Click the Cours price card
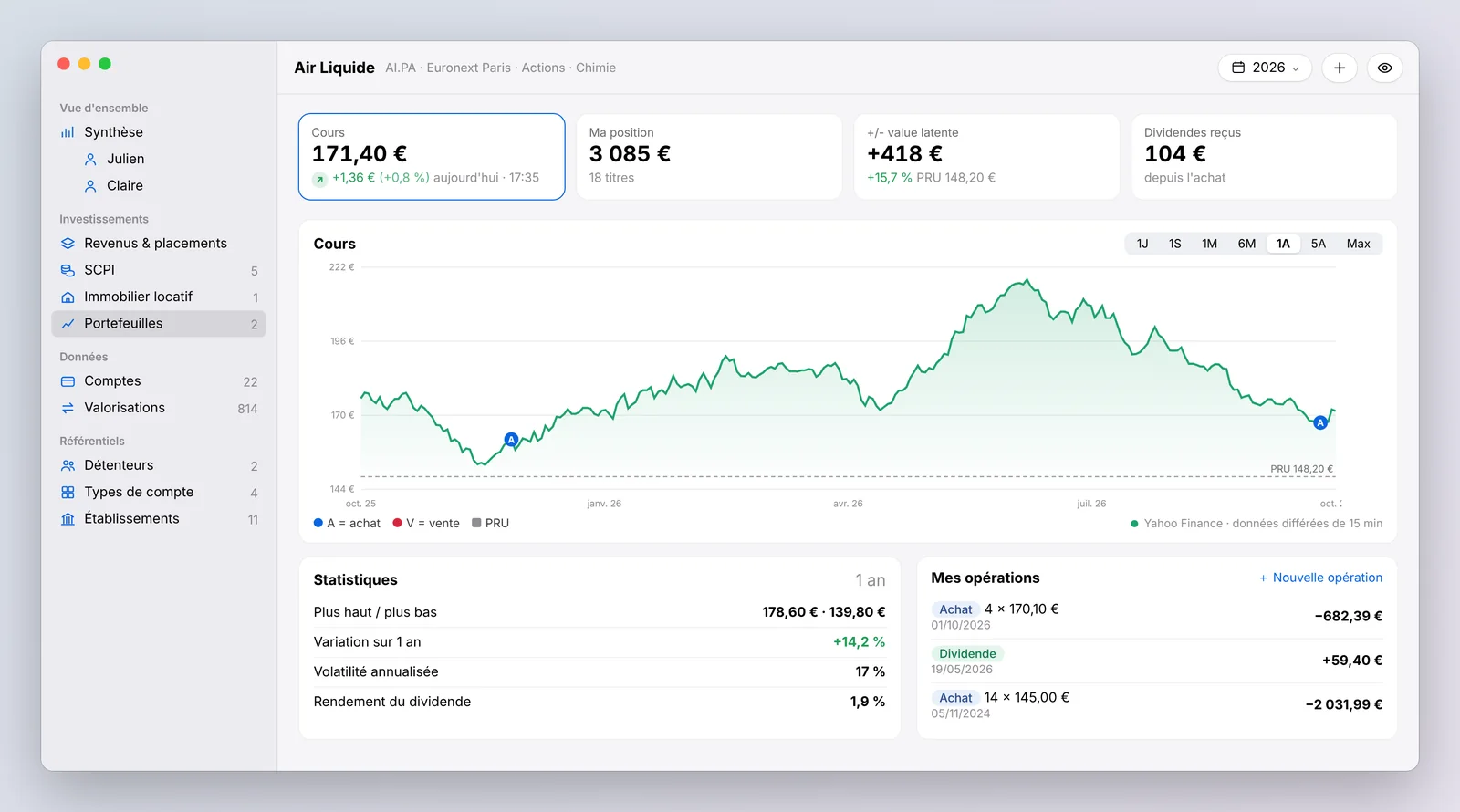Screen dimensions: 1460x812 [x=432, y=157]
